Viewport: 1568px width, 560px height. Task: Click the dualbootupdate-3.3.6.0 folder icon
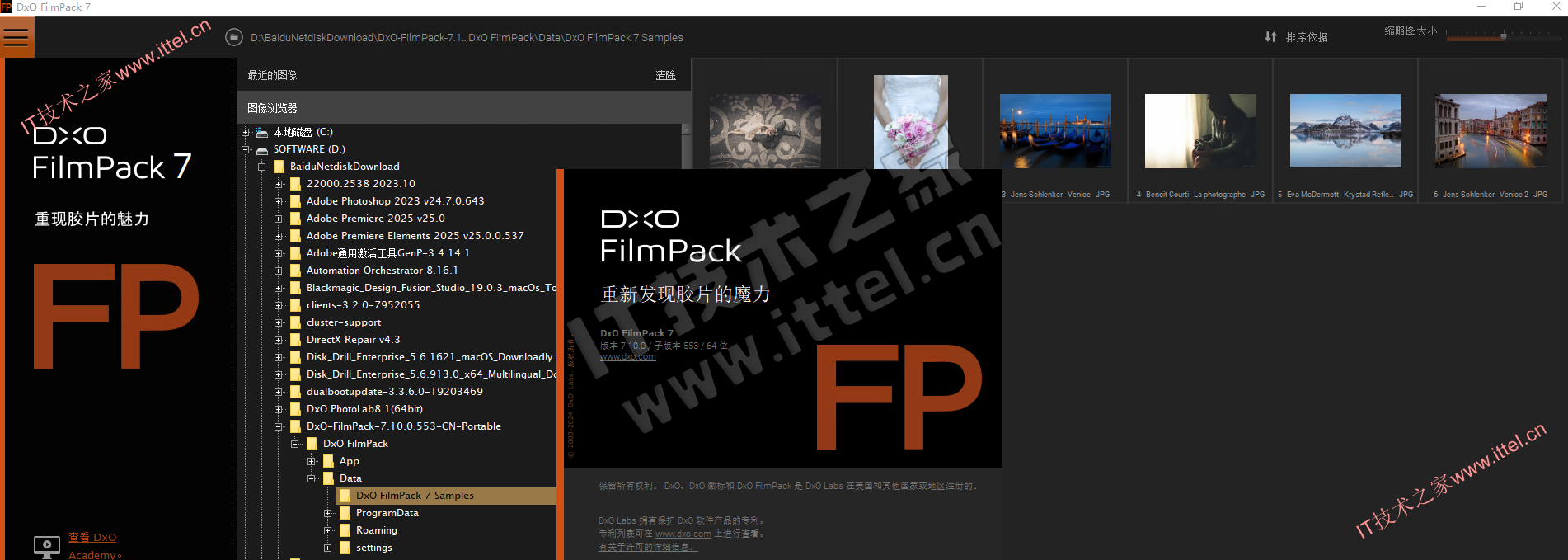(x=296, y=392)
